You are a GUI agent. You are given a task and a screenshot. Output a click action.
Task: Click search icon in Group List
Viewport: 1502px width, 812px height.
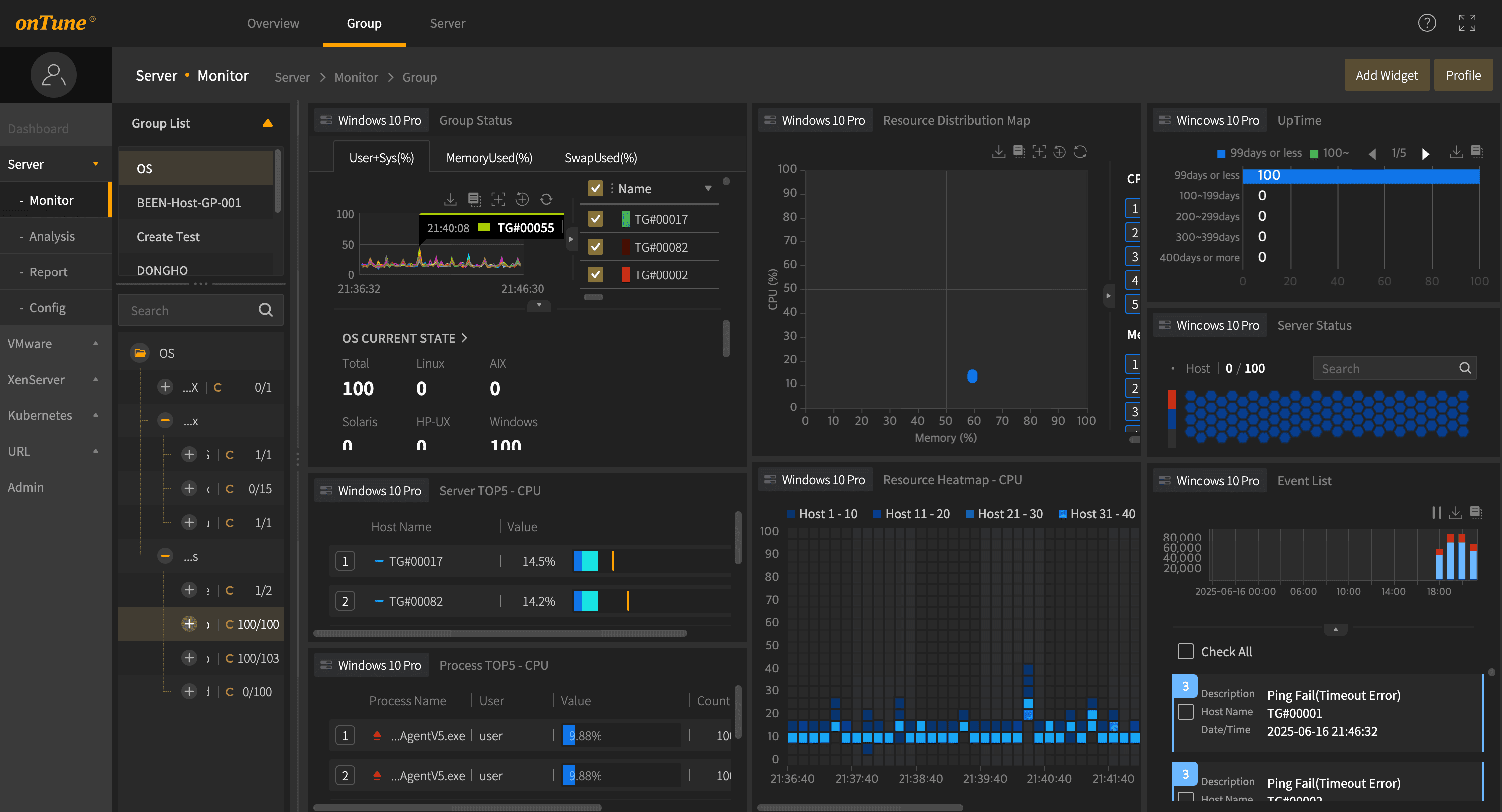point(265,310)
